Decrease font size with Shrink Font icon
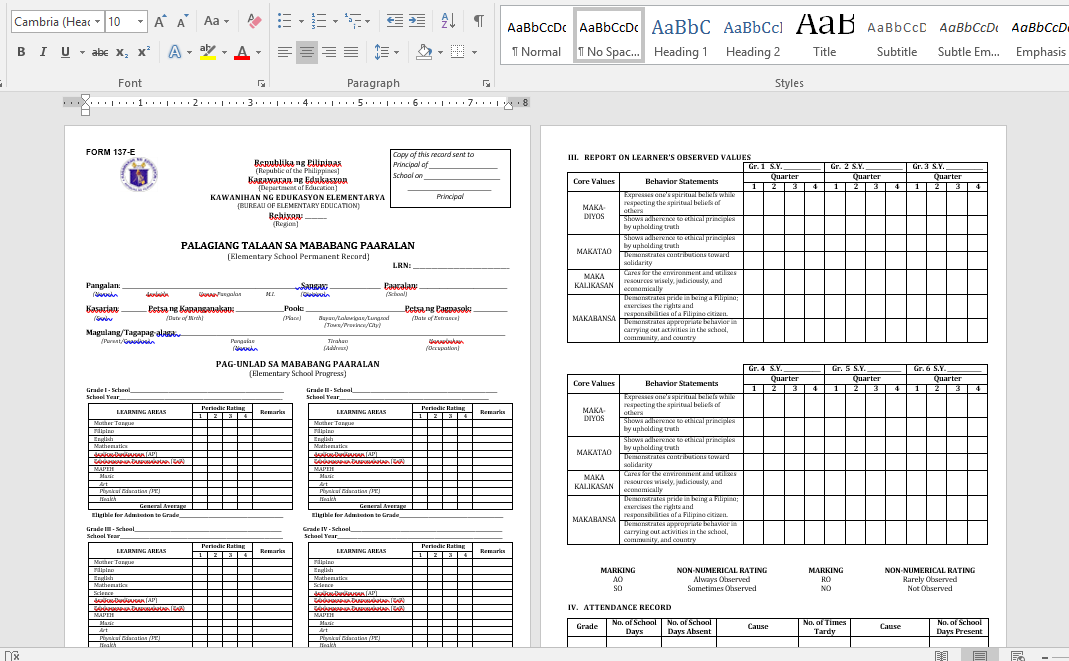Viewport: 1069px width, 661px height. pyautogui.click(x=182, y=22)
